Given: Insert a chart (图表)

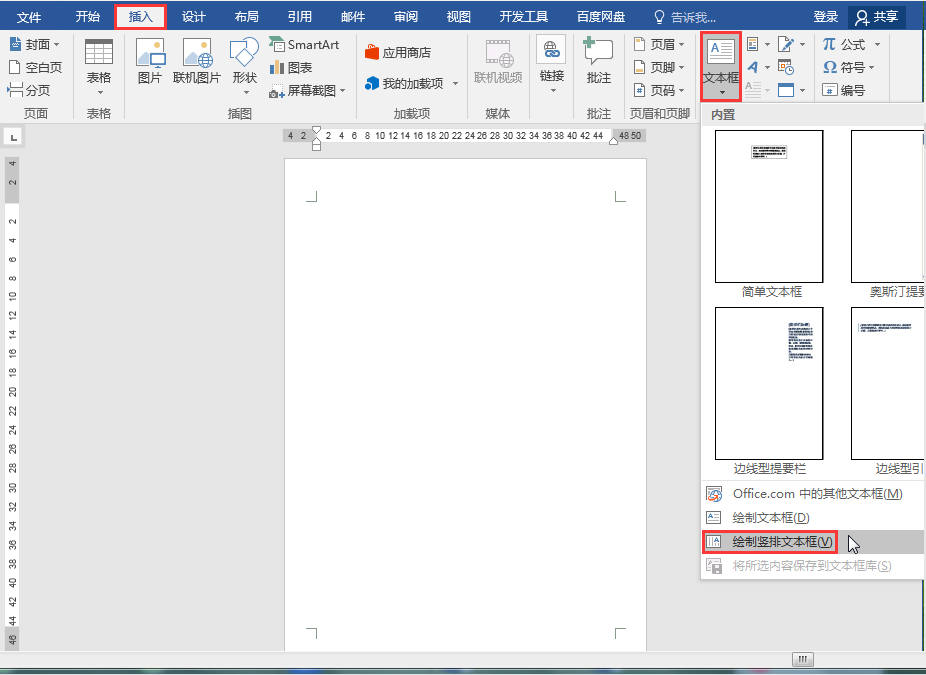Looking at the screenshot, I should click(291, 67).
